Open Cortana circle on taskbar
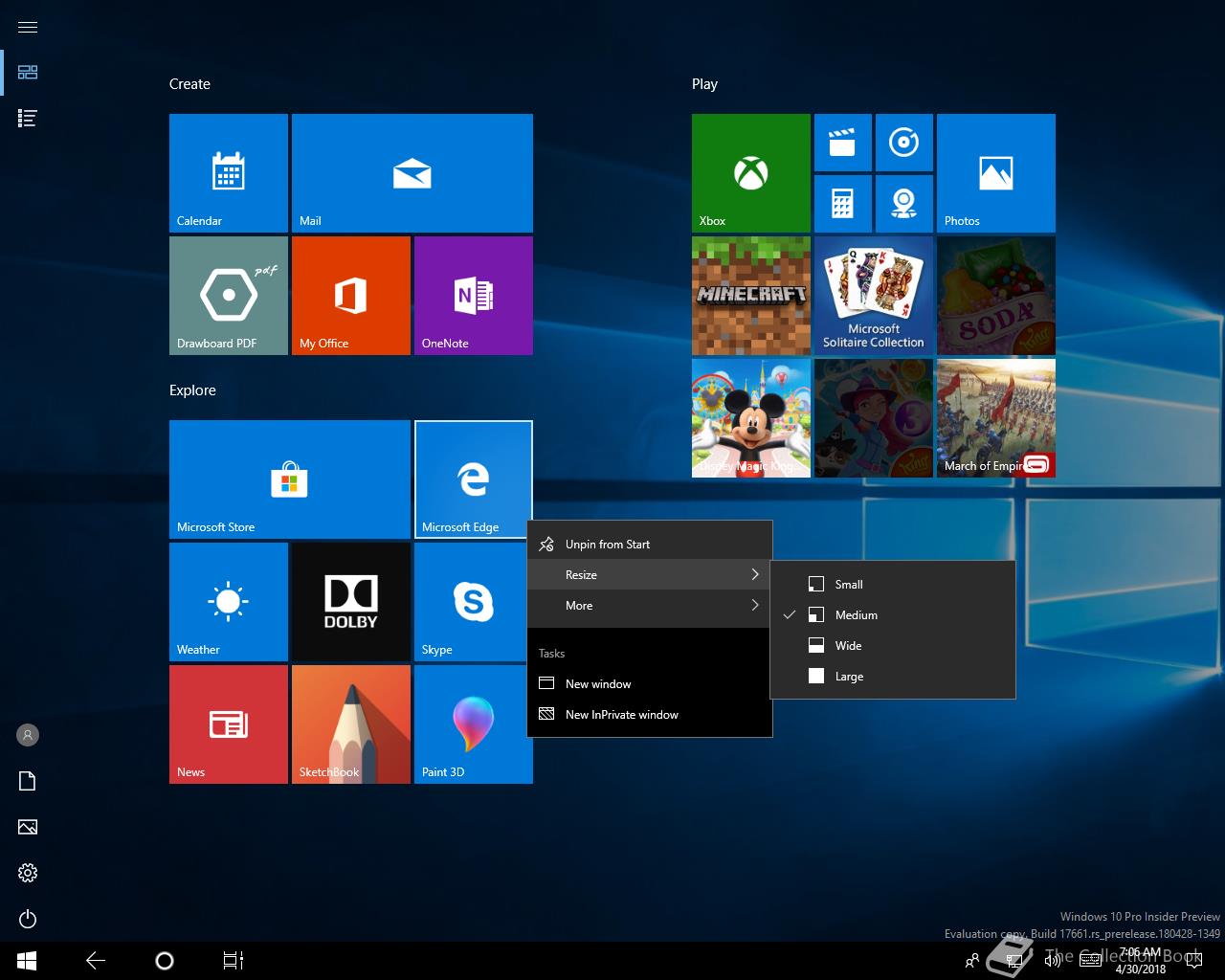The image size is (1225, 980). pyautogui.click(x=165, y=961)
